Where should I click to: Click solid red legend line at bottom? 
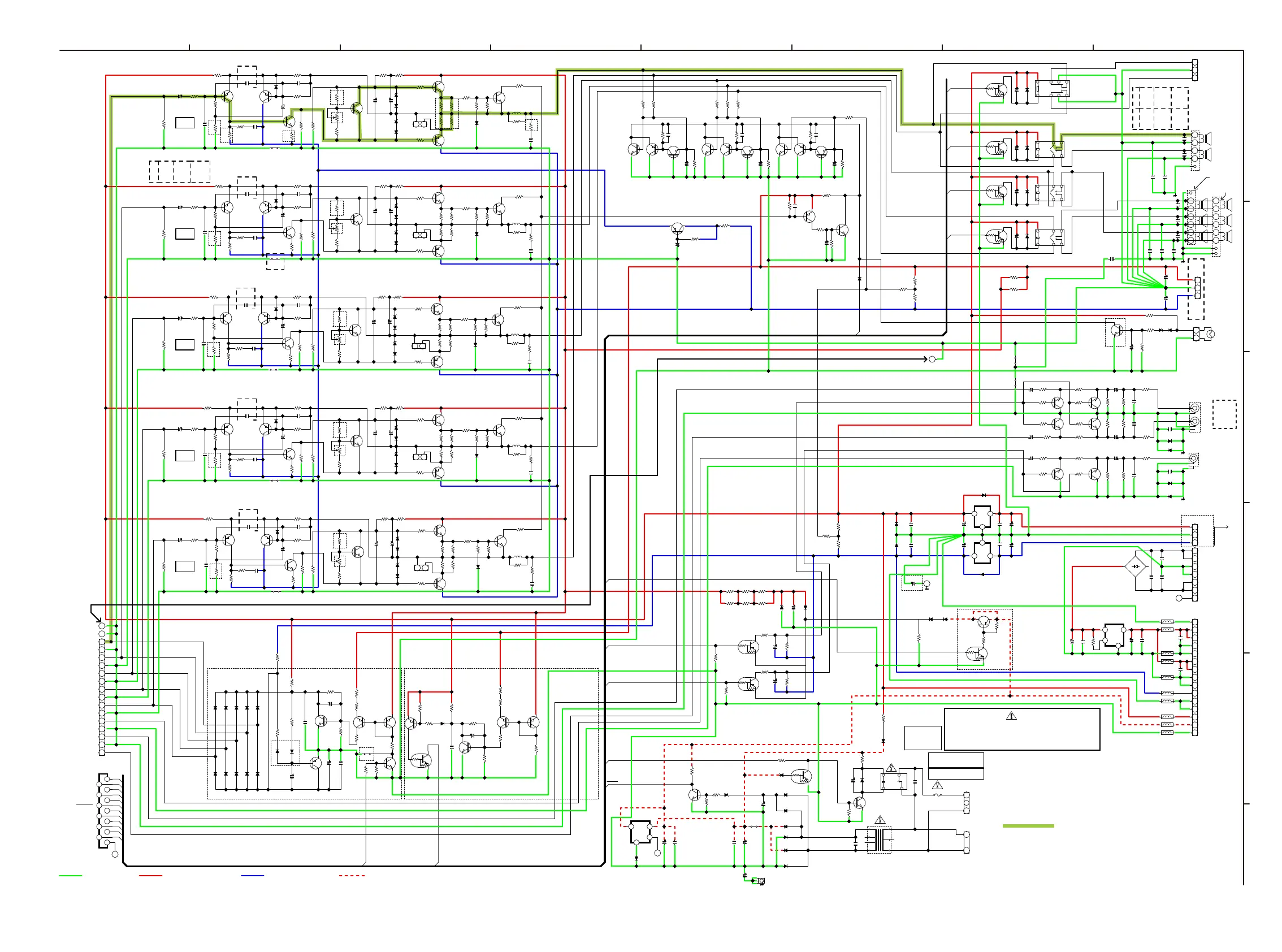coord(150,876)
